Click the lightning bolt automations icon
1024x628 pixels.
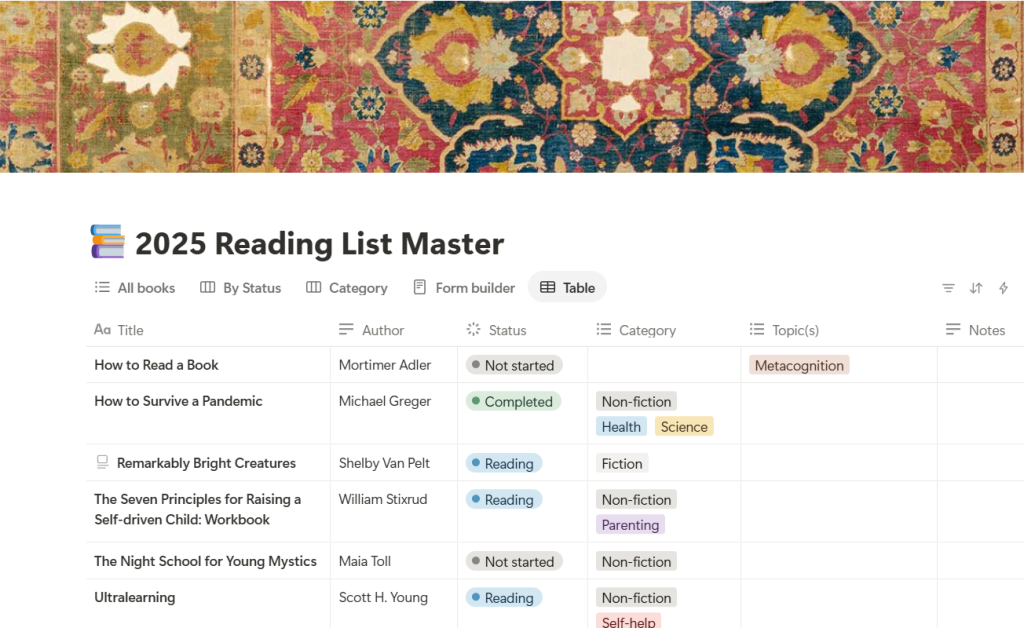click(x=1003, y=288)
